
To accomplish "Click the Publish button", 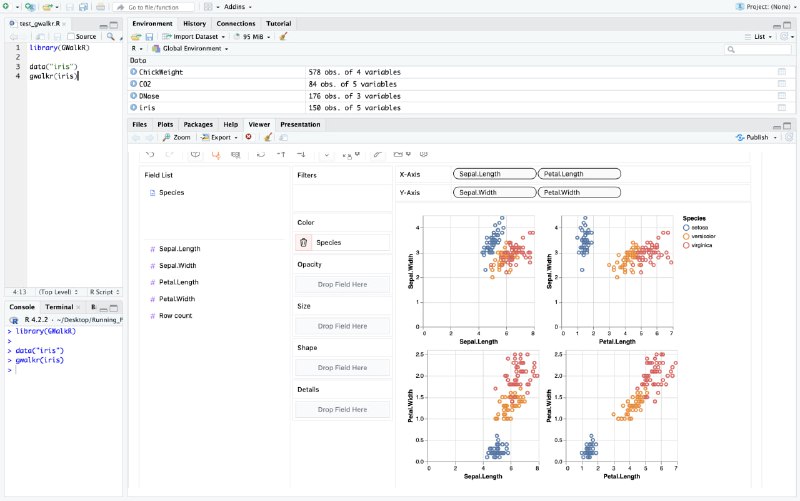I will pos(753,137).
